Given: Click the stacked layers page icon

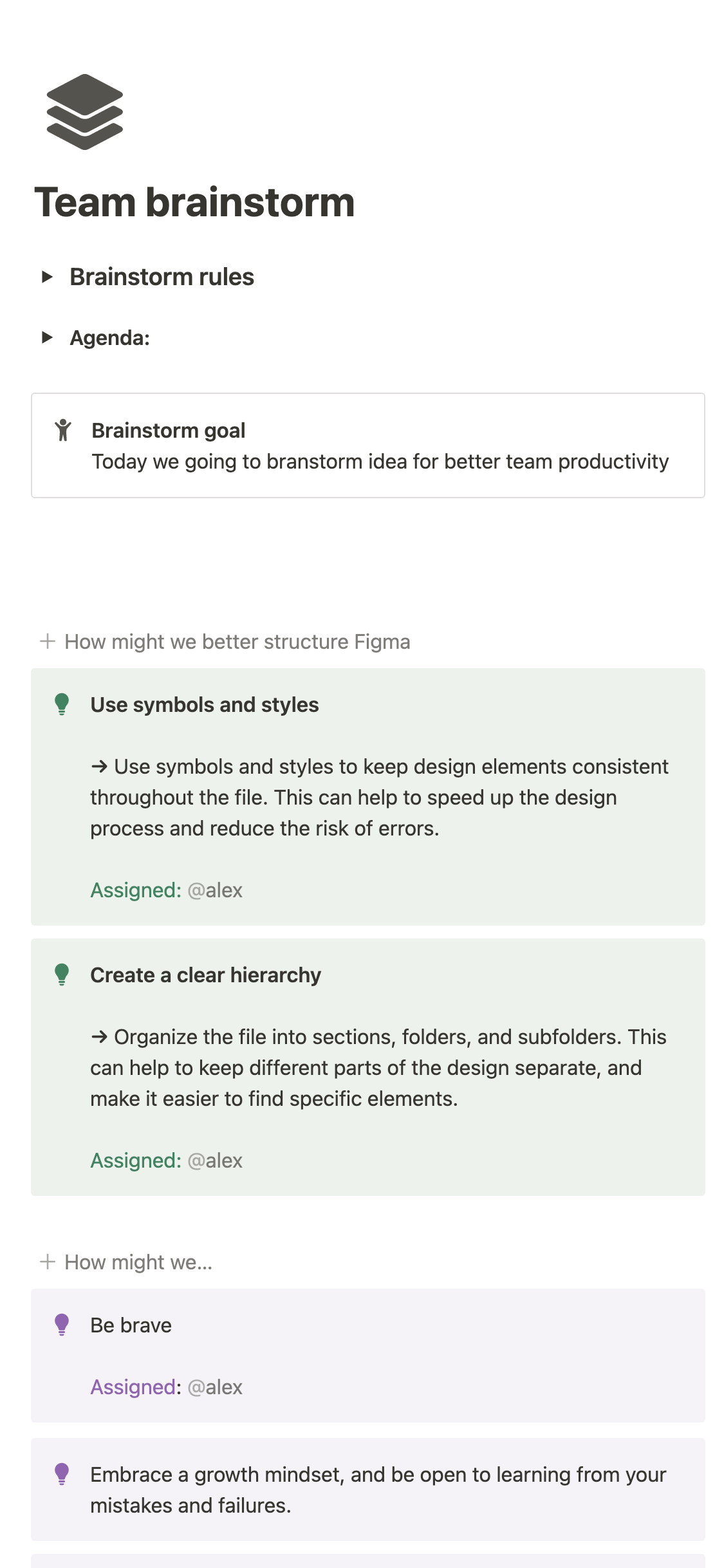Looking at the screenshot, I should click(84, 112).
